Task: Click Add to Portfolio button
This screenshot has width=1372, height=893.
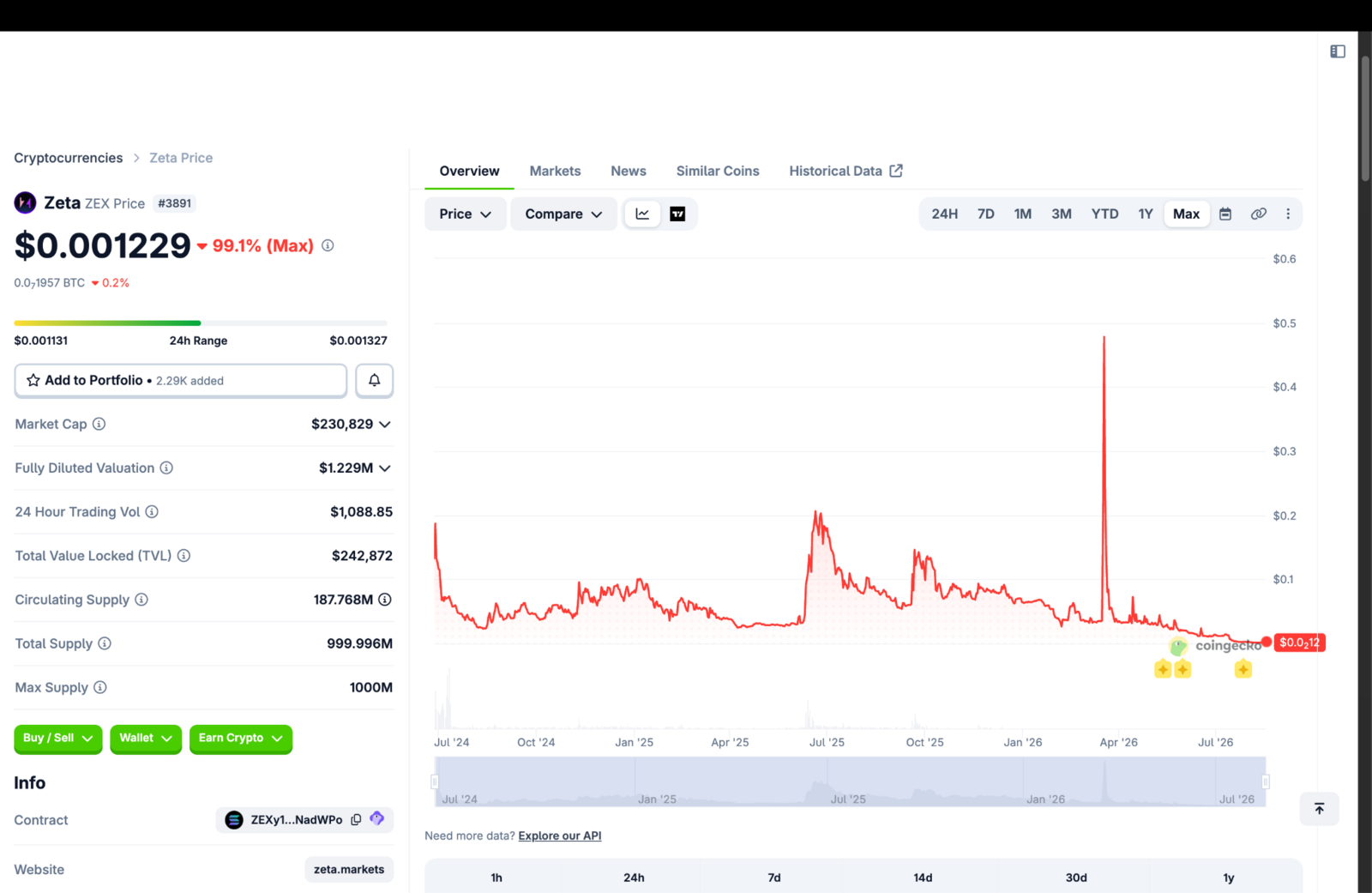Action: [x=181, y=380]
